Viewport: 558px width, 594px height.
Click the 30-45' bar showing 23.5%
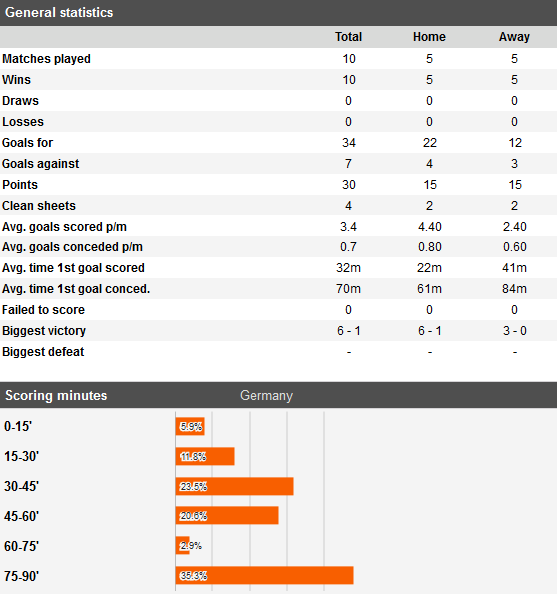coord(234,486)
